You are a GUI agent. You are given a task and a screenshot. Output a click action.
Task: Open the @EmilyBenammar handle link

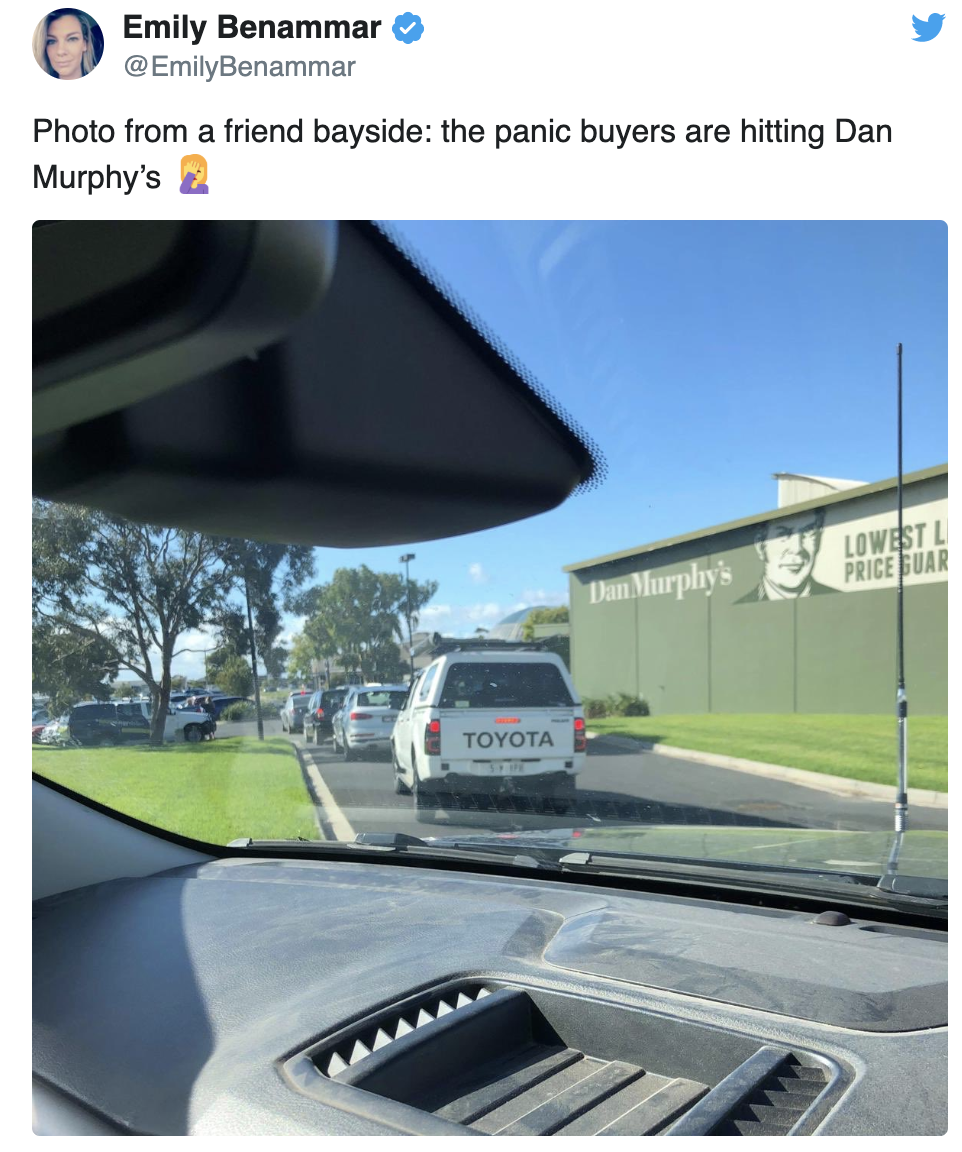tap(240, 67)
